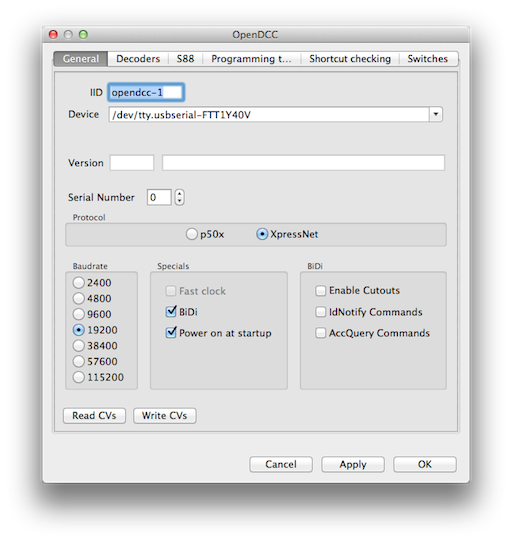Open the Device port dropdown arrow
Screen dimensions: 512x542
pyautogui.click(x=436, y=114)
